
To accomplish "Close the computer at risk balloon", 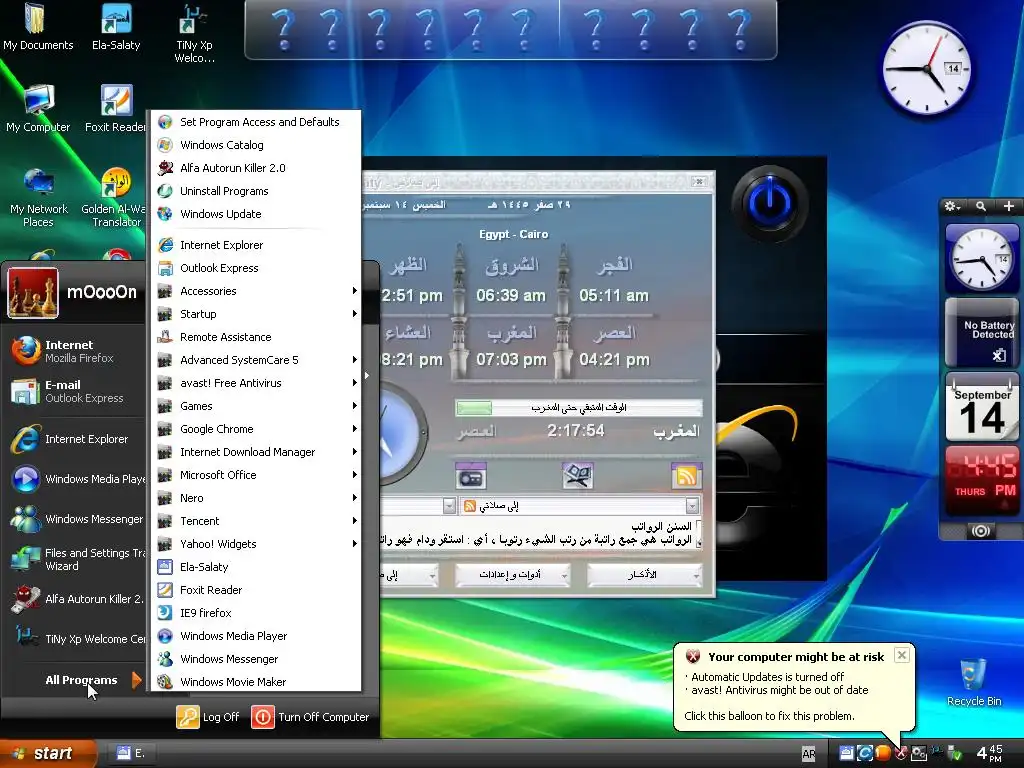I will point(902,655).
